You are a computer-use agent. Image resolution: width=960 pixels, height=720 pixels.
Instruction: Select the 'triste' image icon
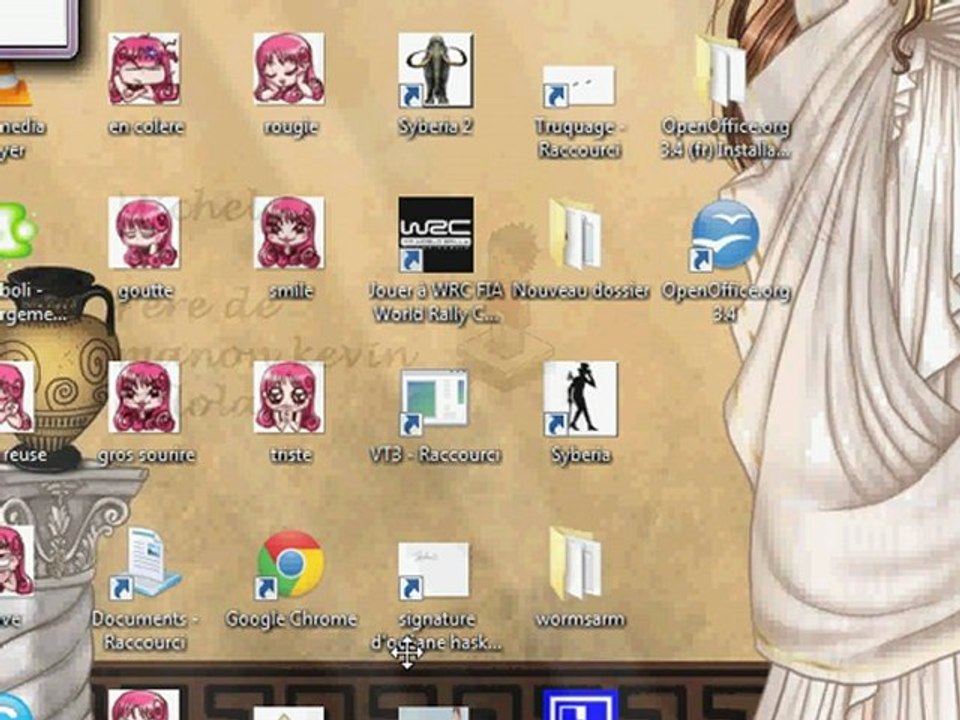289,397
